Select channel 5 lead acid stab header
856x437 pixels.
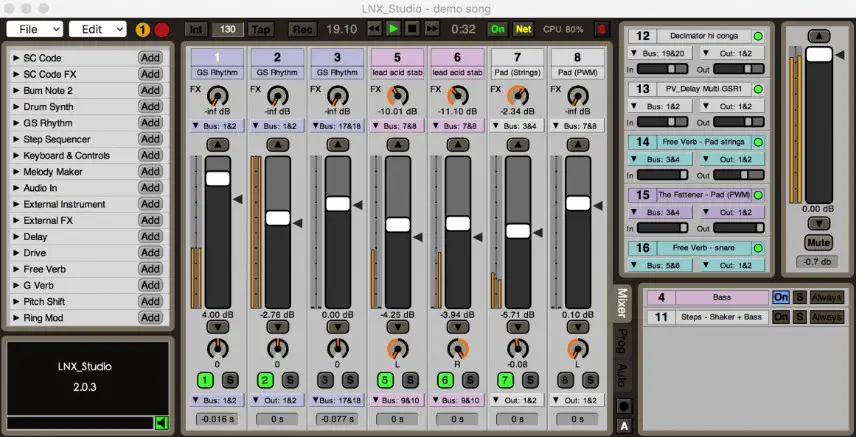click(397, 63)
